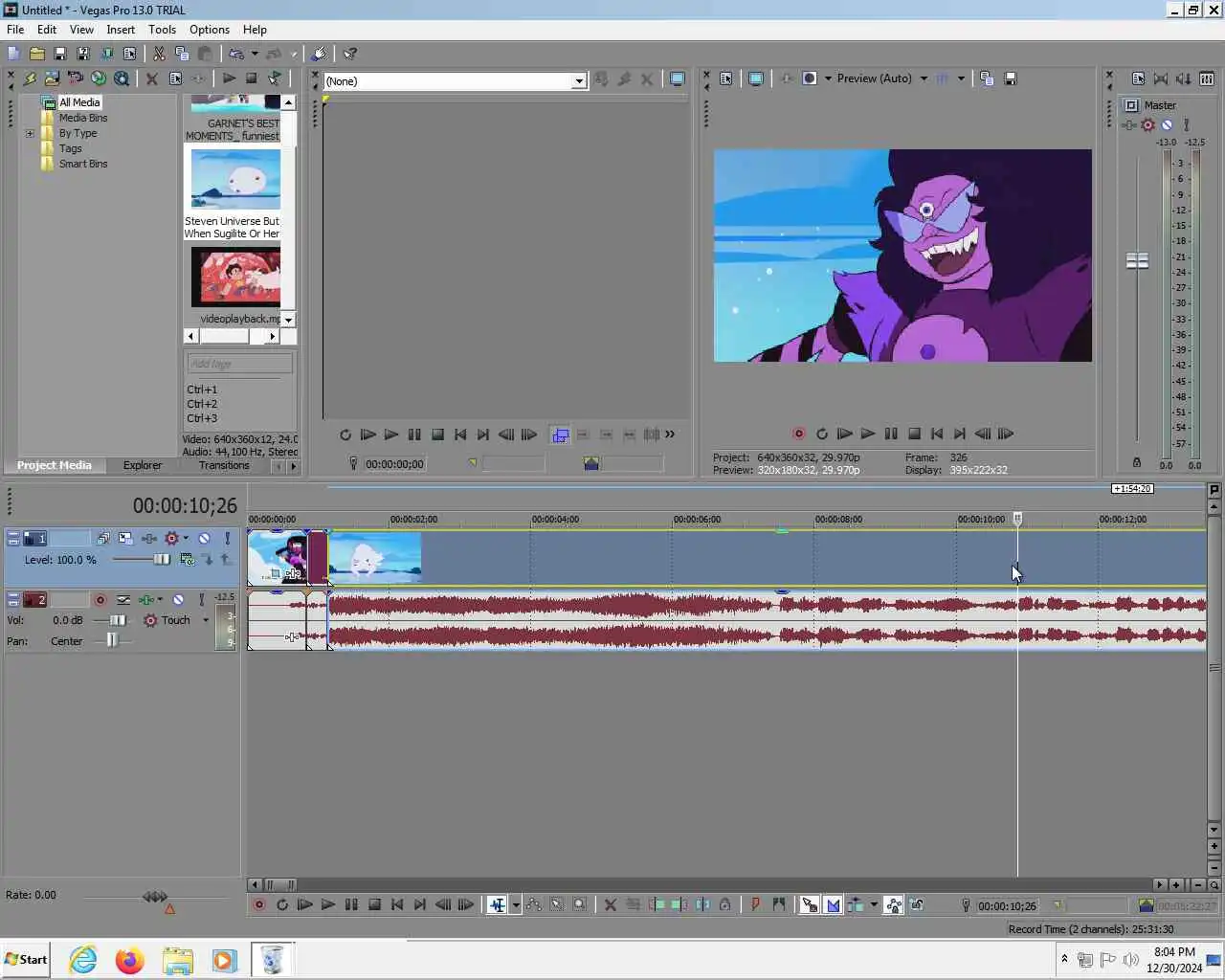Click audio track 2 Pan slider
1225x980 pixels.
[111, 641]
